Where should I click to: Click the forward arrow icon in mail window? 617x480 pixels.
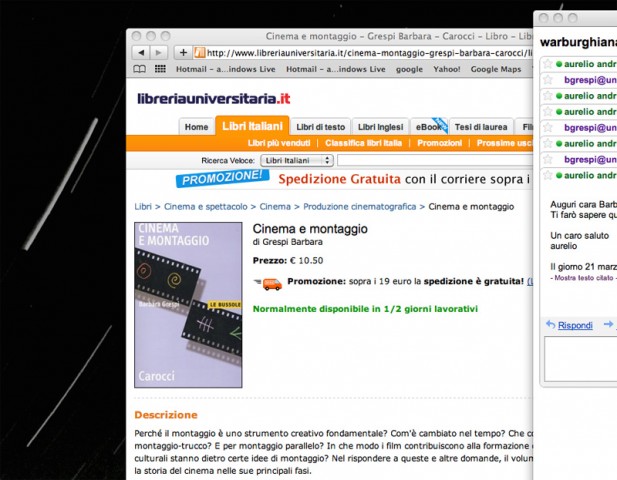click(x=608, y=324)
